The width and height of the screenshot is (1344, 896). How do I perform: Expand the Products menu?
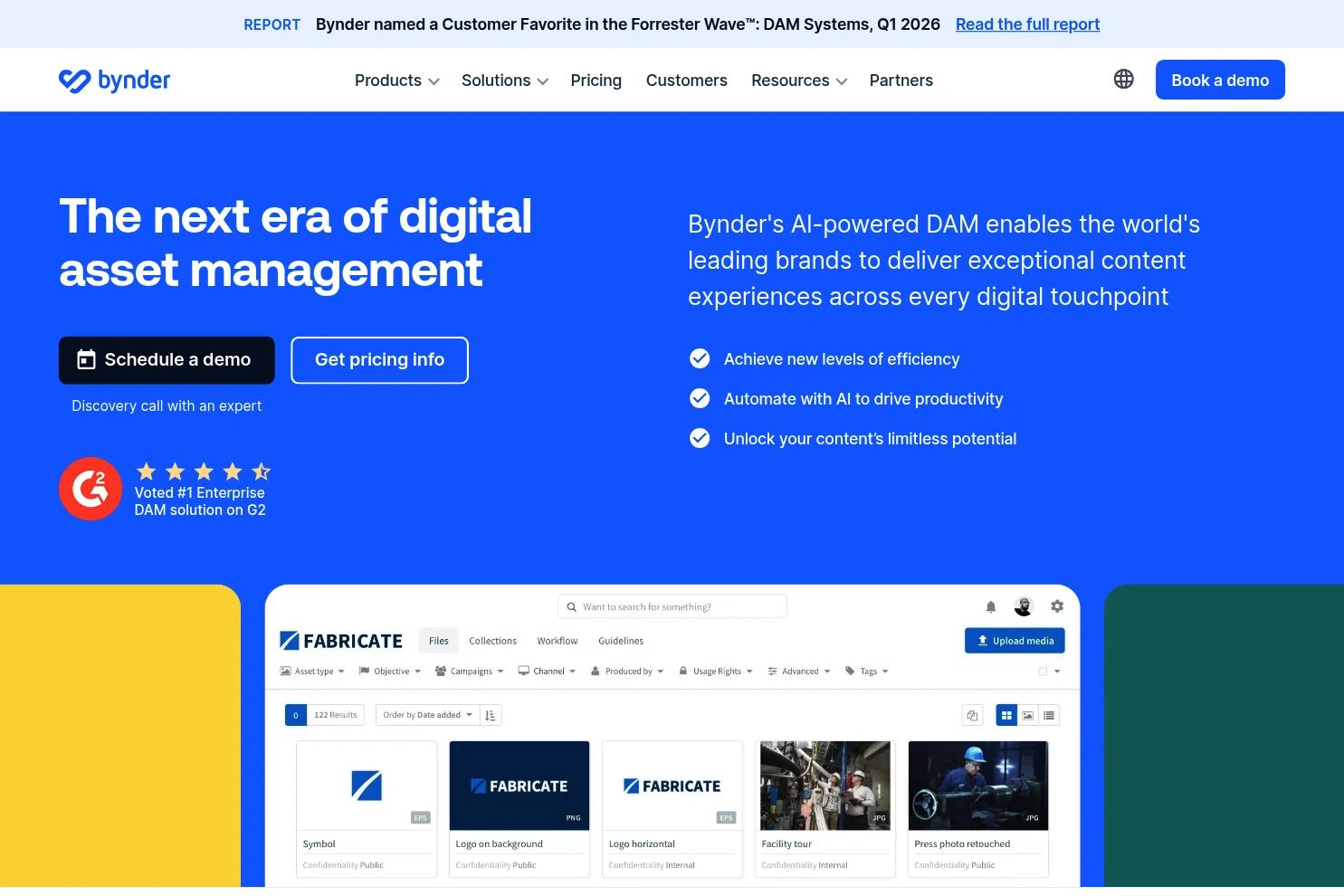(x=397, y=81)
